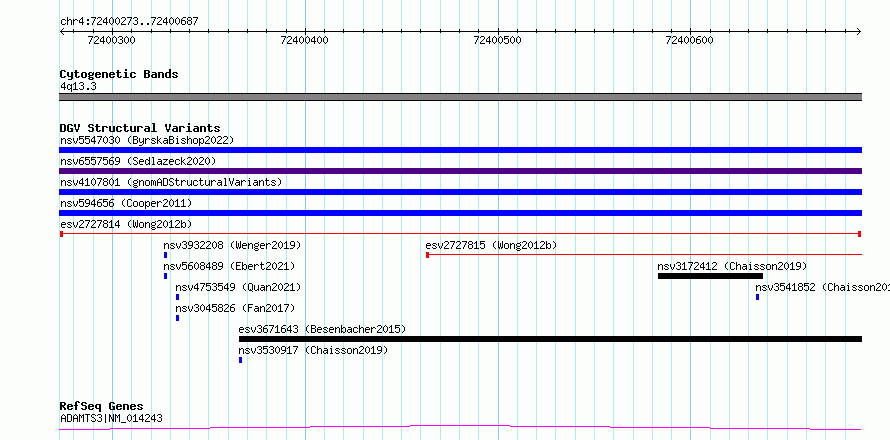
Task: Click the DGV Structural Variants track title
Action: click(x=140, y=128)
